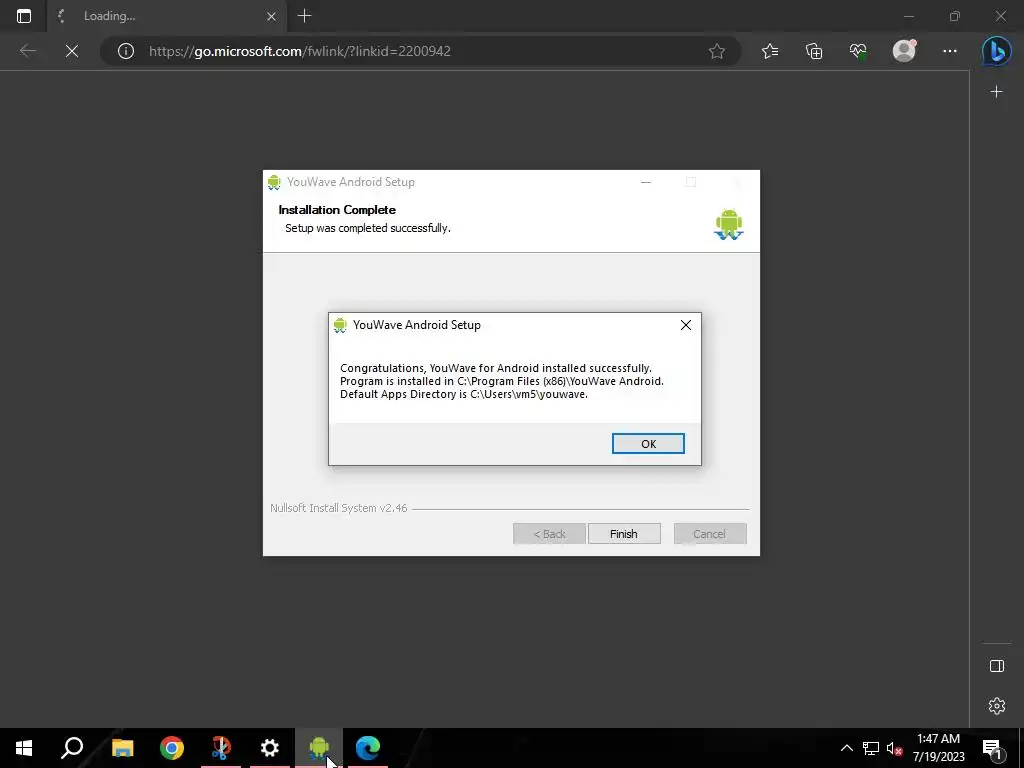
Task: Click the 'Nullsoft Install System v2.46' text
Action: (339, 508)
